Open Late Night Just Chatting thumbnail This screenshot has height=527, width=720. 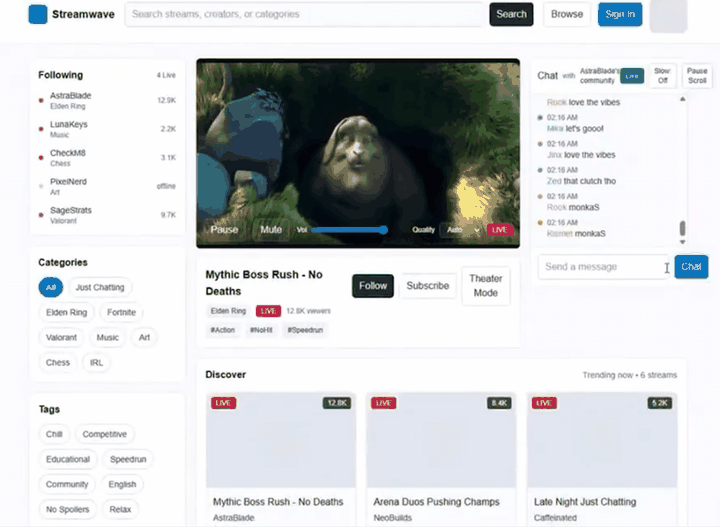point(602,440)
